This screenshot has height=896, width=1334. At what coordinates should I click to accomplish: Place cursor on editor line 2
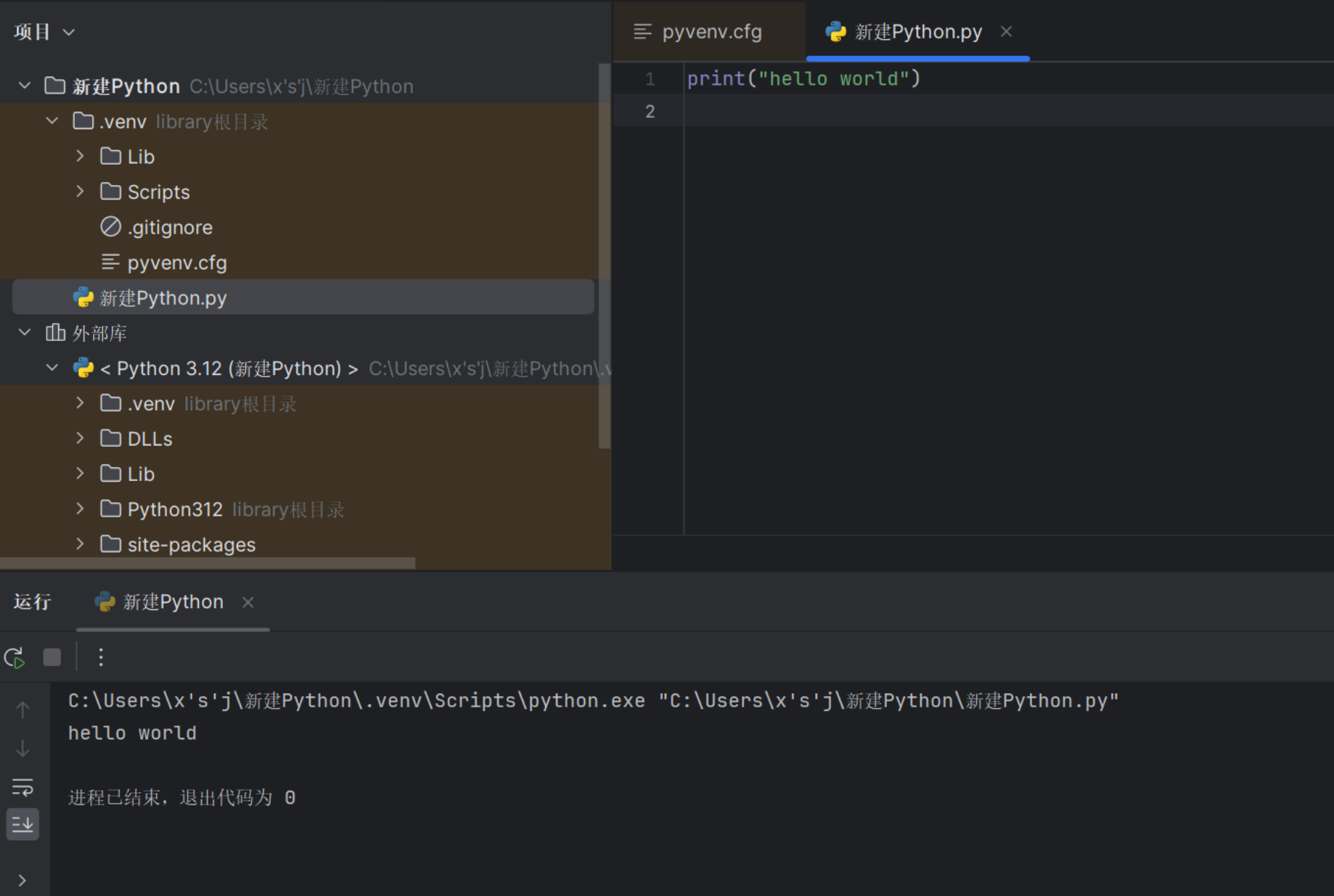pos(944,112)
